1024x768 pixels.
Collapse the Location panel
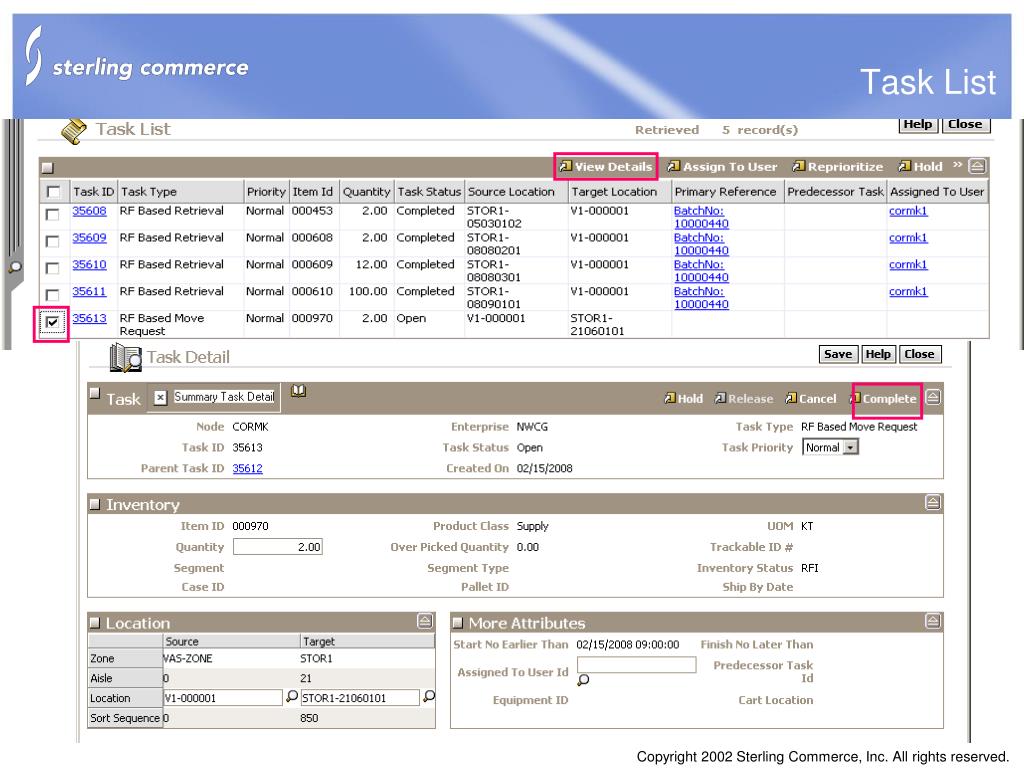point(425,621)
